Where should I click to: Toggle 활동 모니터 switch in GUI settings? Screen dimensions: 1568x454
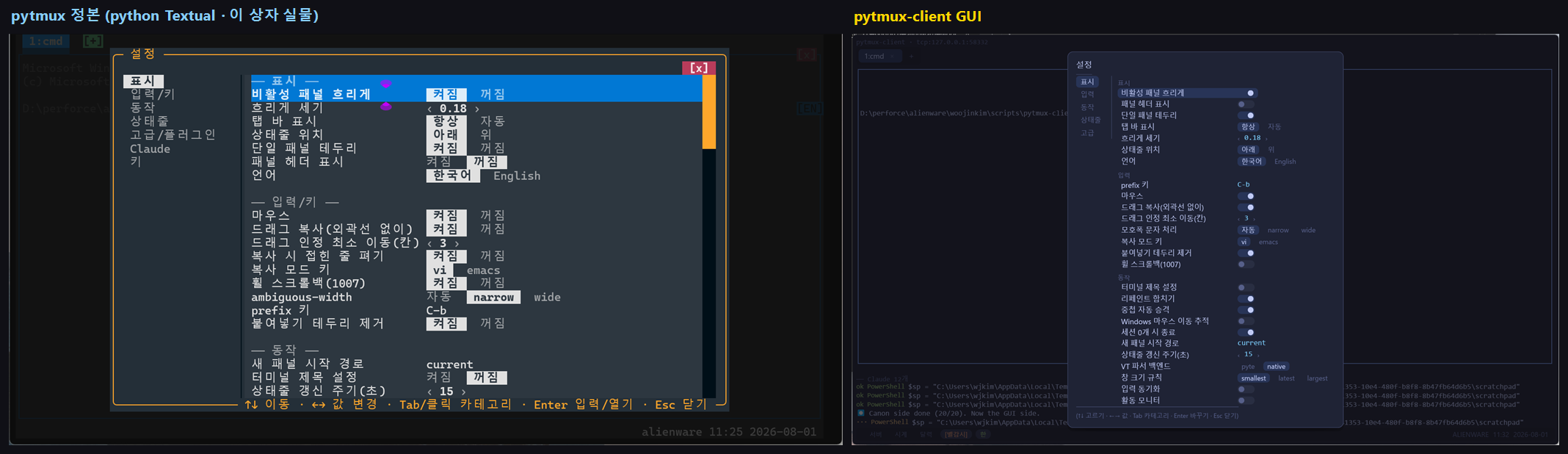1246,400
